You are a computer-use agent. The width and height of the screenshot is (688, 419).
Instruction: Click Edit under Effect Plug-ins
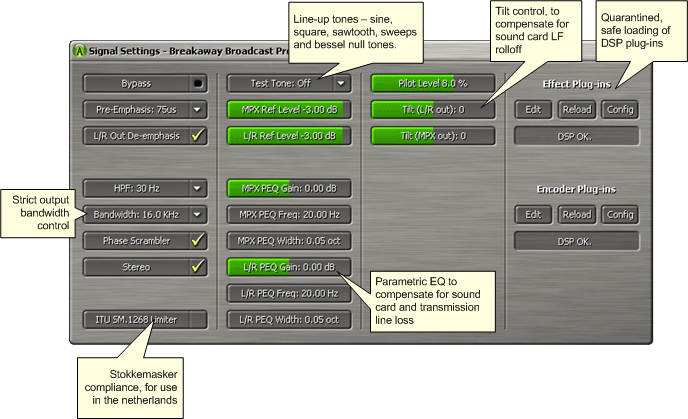[533, 110]
